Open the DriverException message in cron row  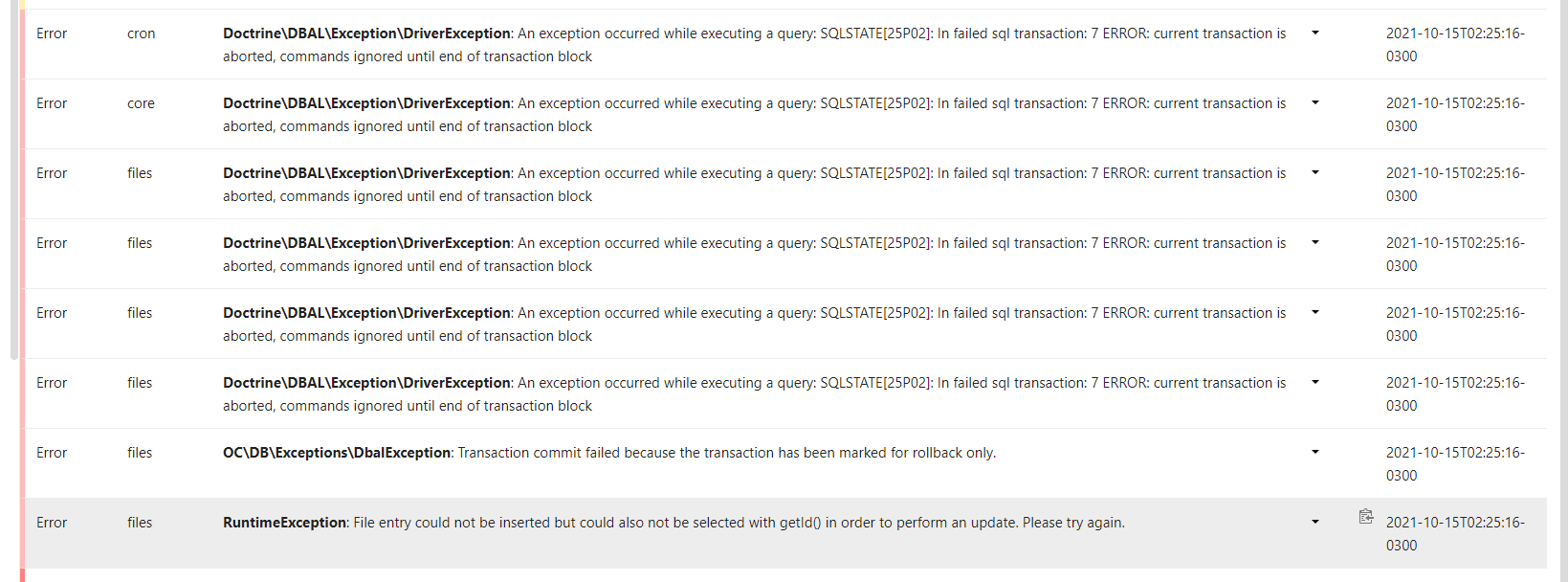point(755,45)
